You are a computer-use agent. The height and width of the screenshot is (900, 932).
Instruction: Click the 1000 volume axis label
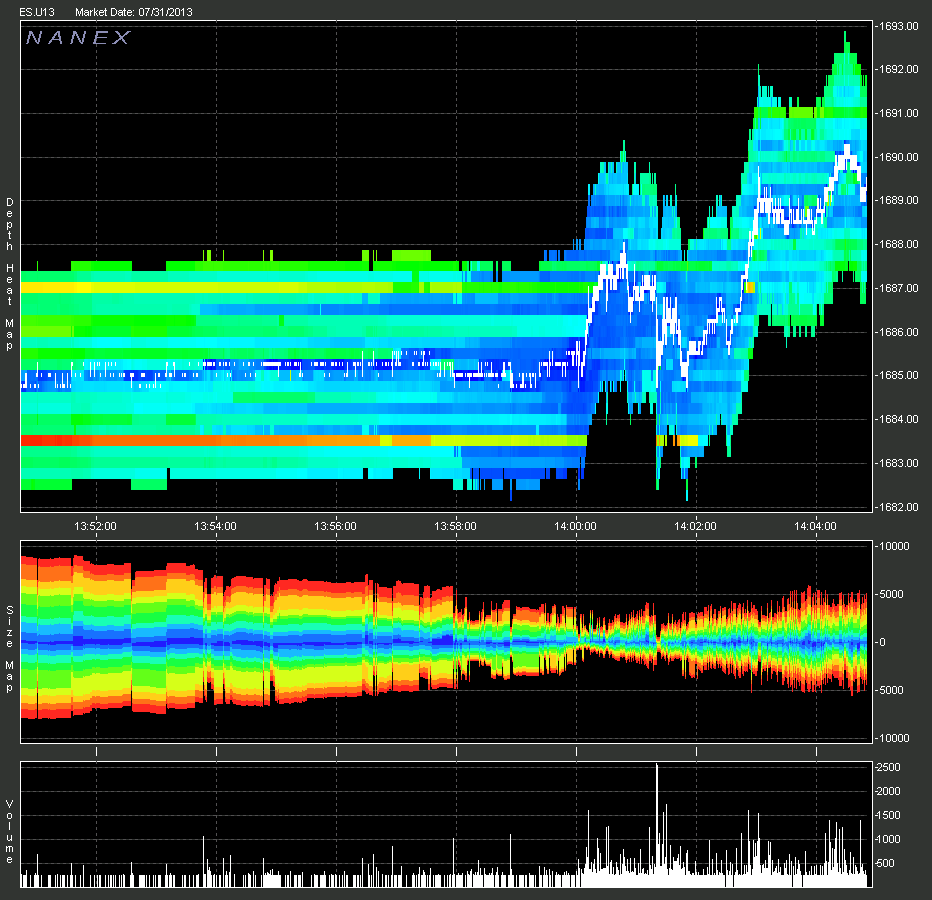click(889, 839)
